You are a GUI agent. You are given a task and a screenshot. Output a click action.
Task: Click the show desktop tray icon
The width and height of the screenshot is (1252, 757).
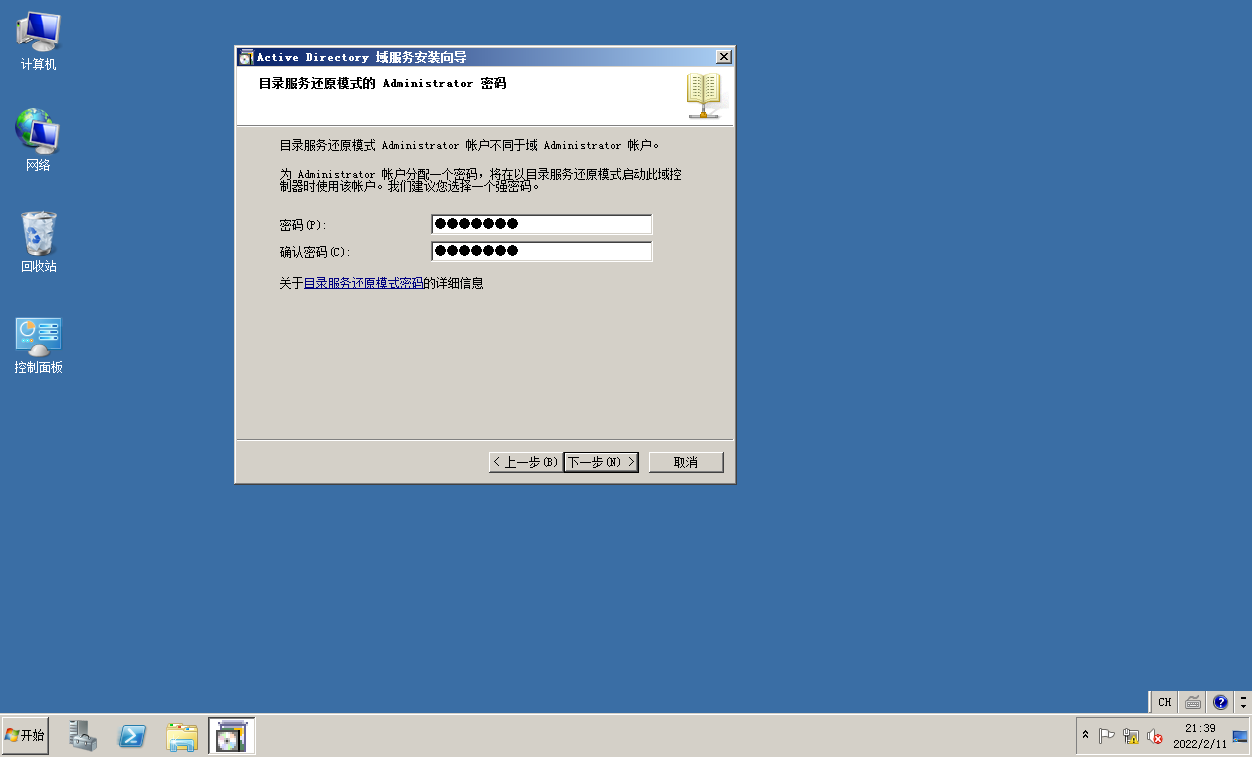(1240, 736)
